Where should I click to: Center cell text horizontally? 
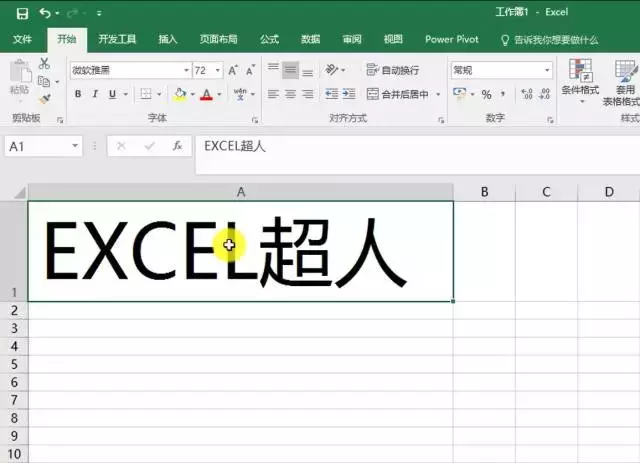(290, 94)
